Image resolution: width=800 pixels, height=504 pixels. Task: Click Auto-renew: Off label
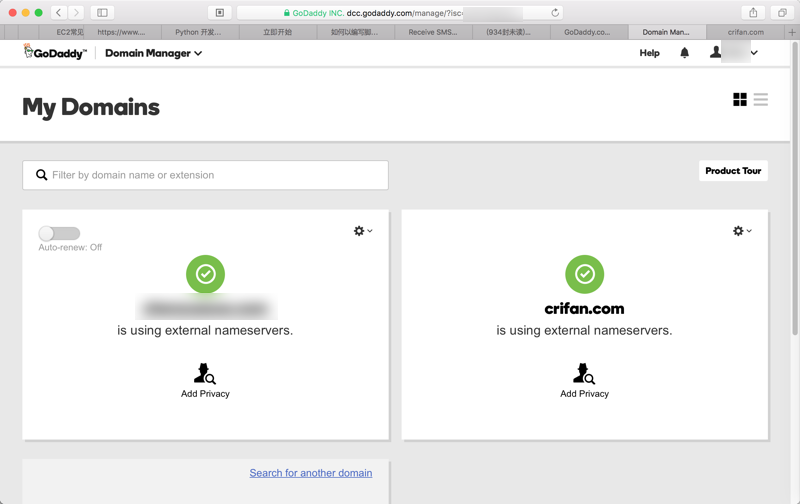(x=70, y=247)
